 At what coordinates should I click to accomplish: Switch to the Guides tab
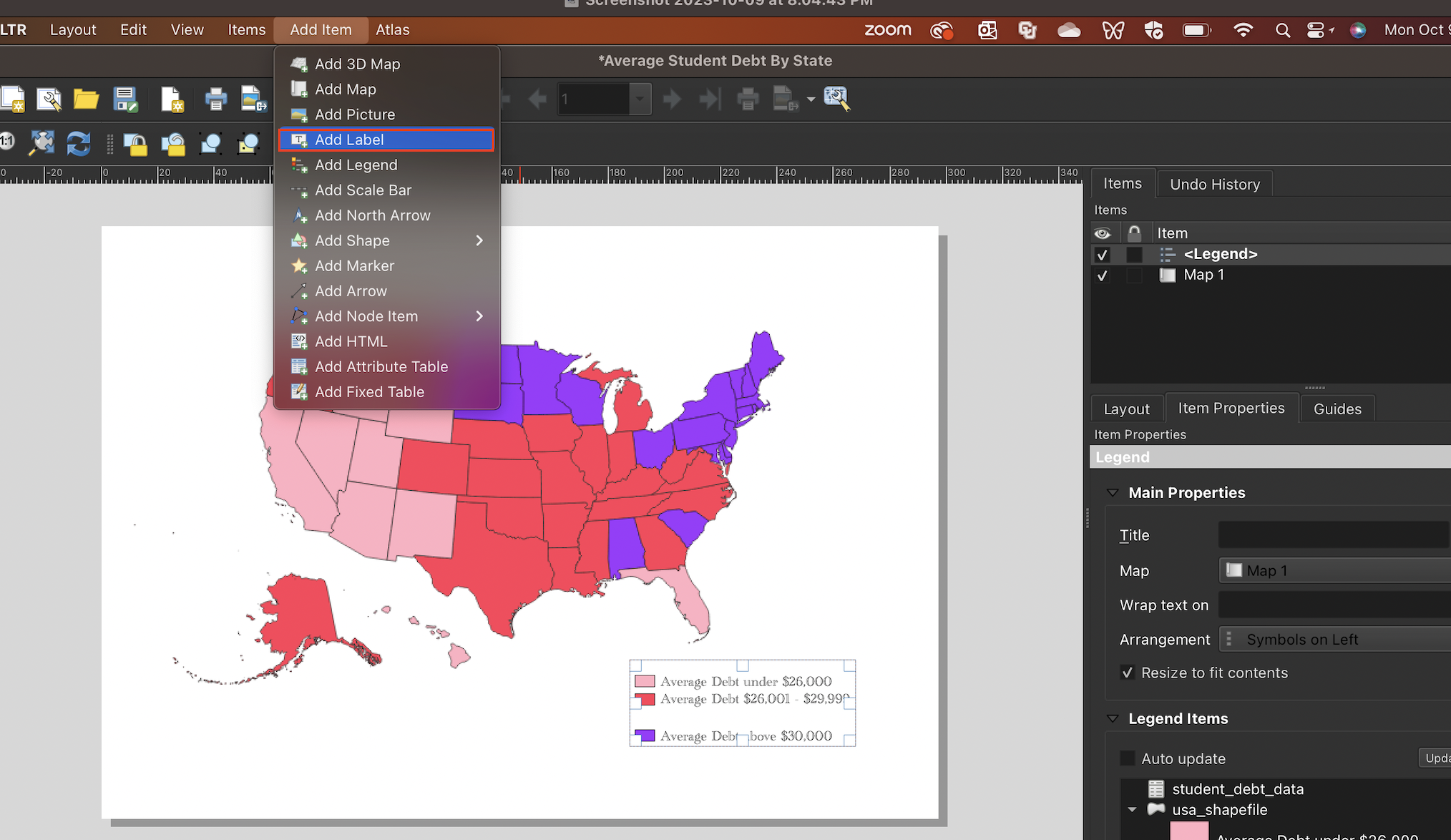pyautogui.click(x=1337, y=409)
